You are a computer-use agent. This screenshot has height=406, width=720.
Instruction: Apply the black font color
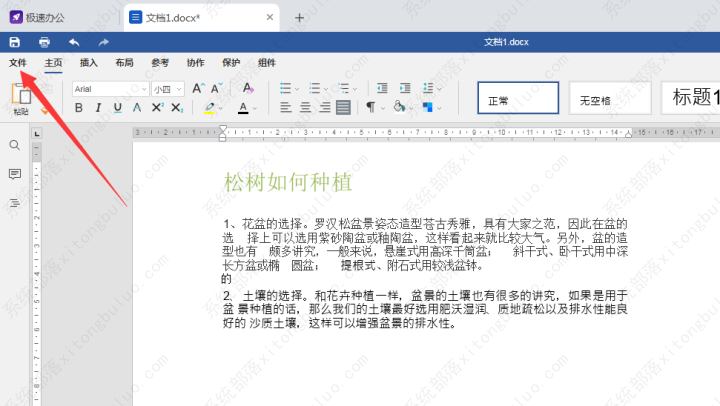[243, 108]
